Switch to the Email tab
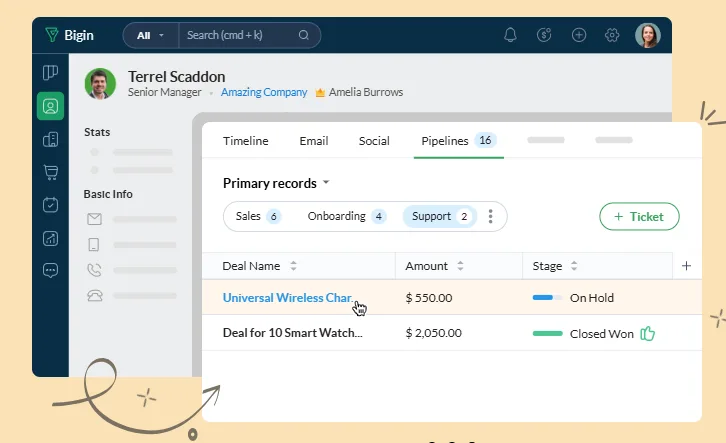The width and height of the screenshot is (726, 443). 314,141
